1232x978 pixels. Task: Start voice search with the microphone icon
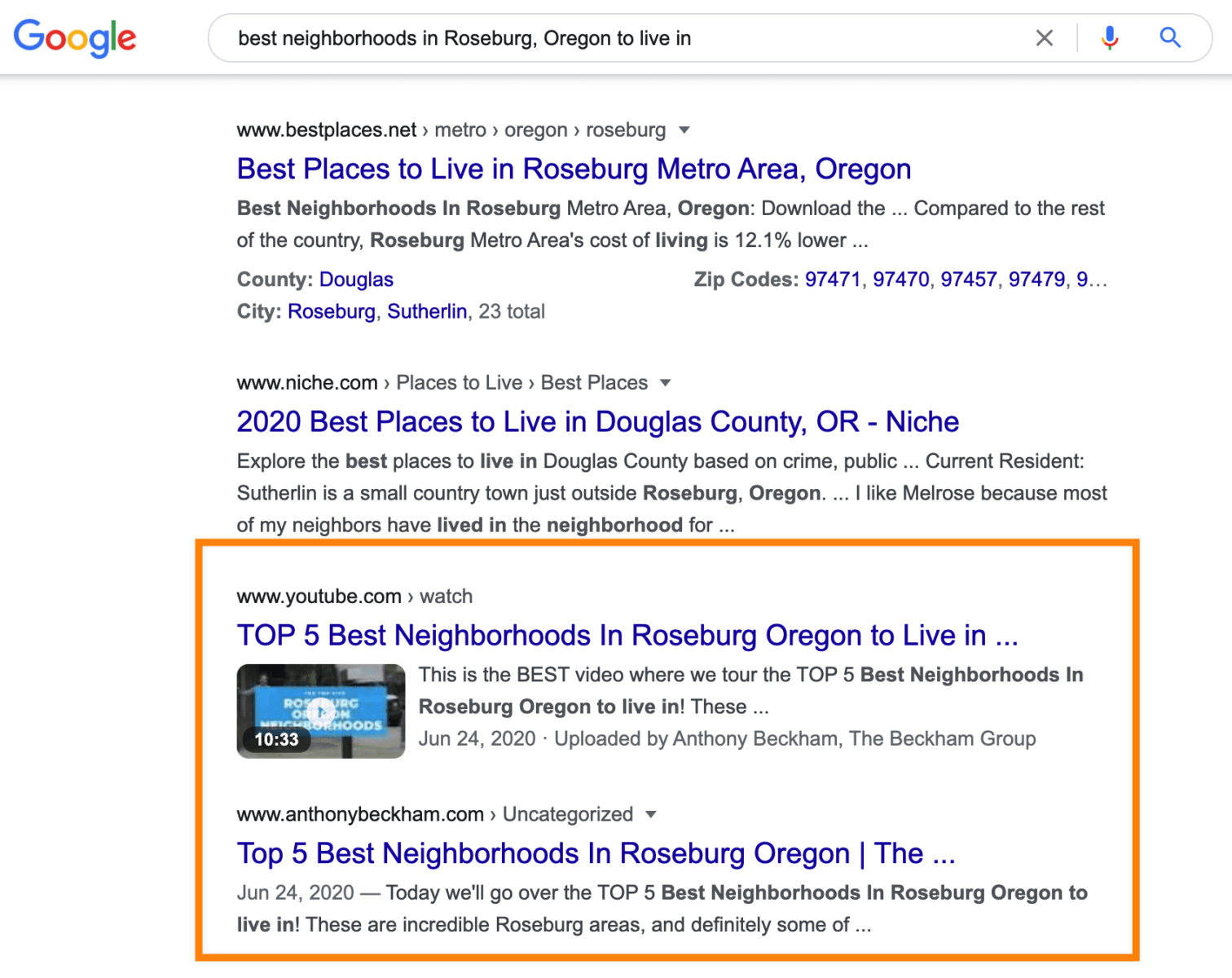pos(1109,37)
